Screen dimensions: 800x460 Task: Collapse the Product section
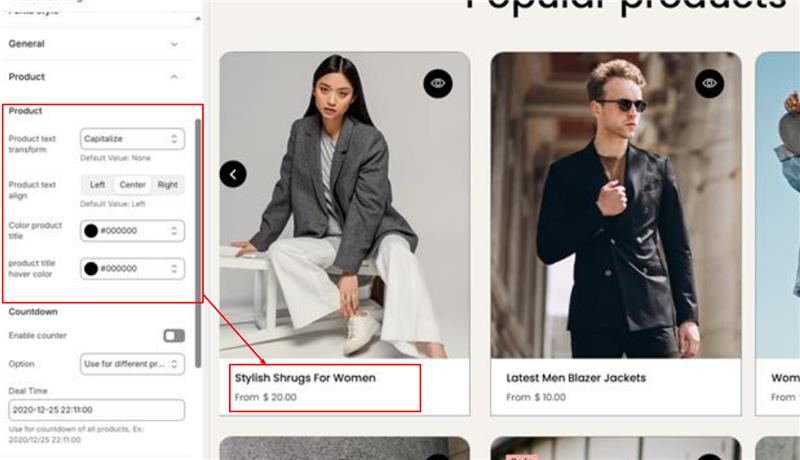pyautogui.click(x=174, y=77)
